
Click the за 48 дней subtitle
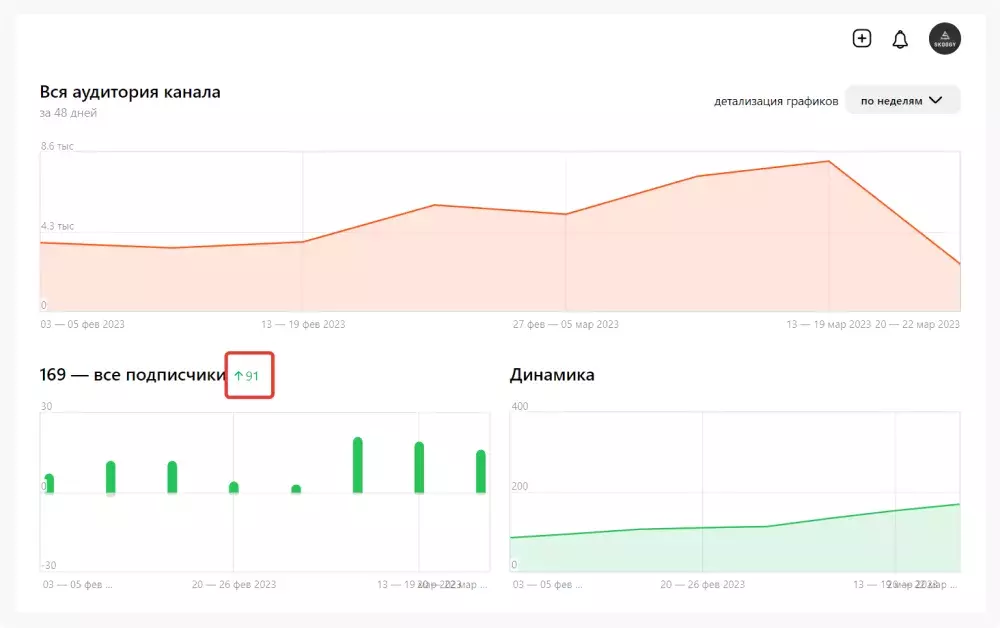point(68,112)
